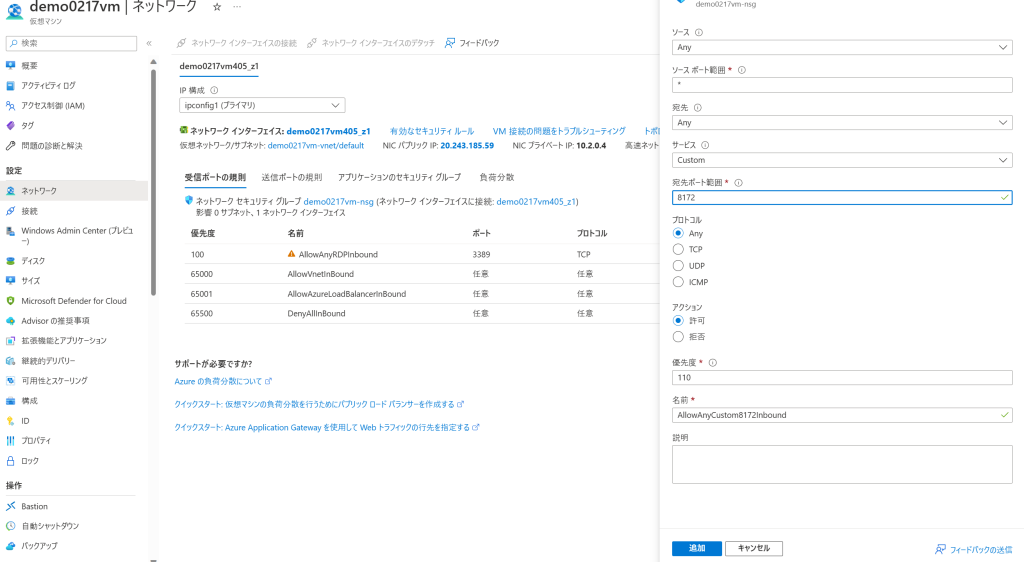Image resolution: width=1024 pixels, height=562 pixels.
Task: Open the demo0217vm-vnet/default subnet link
Action: (x=315, y=146)
